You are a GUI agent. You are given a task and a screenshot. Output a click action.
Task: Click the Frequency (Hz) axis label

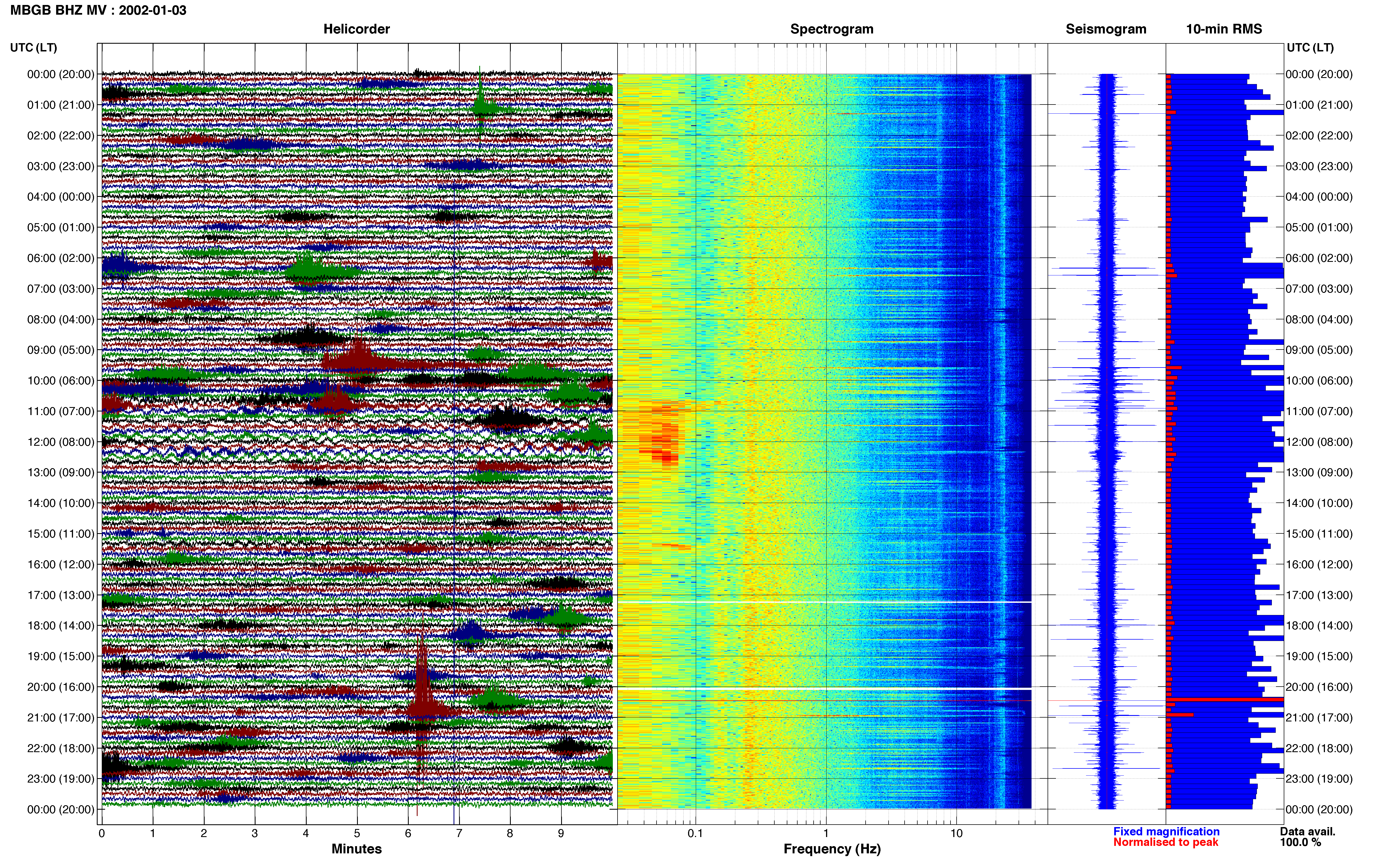pyautogui.click(x=832, y=849)
